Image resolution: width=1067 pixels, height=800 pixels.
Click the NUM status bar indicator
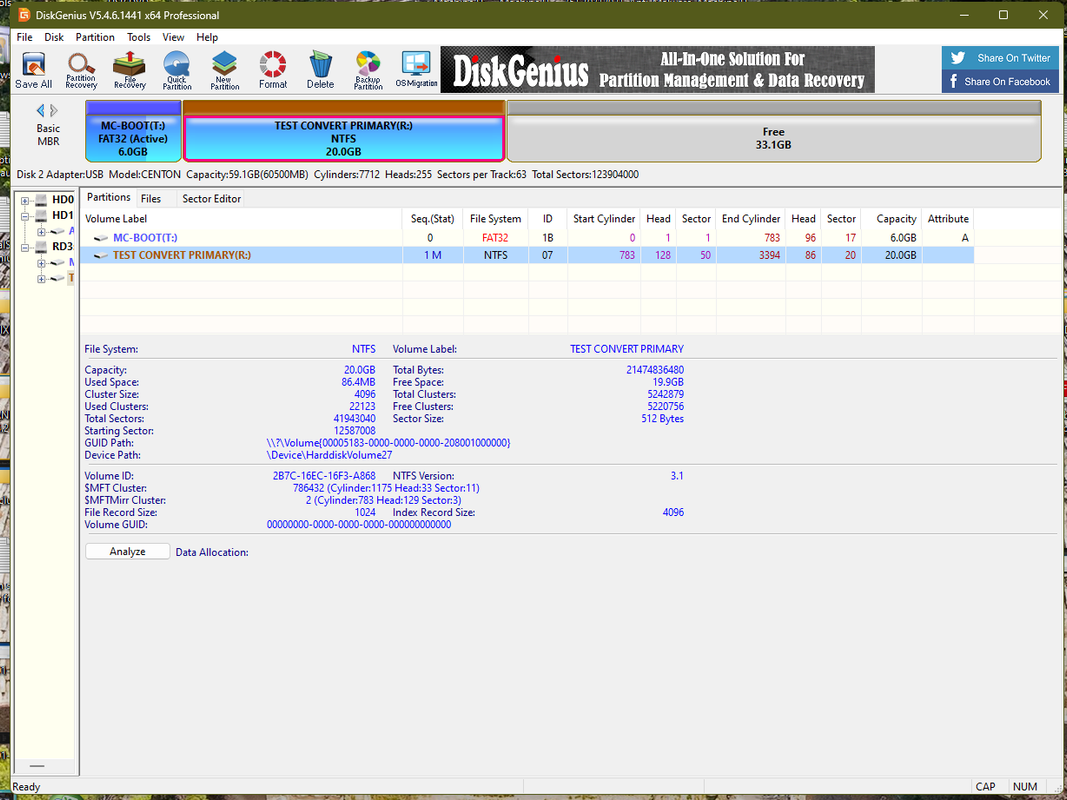point(1025,787)
